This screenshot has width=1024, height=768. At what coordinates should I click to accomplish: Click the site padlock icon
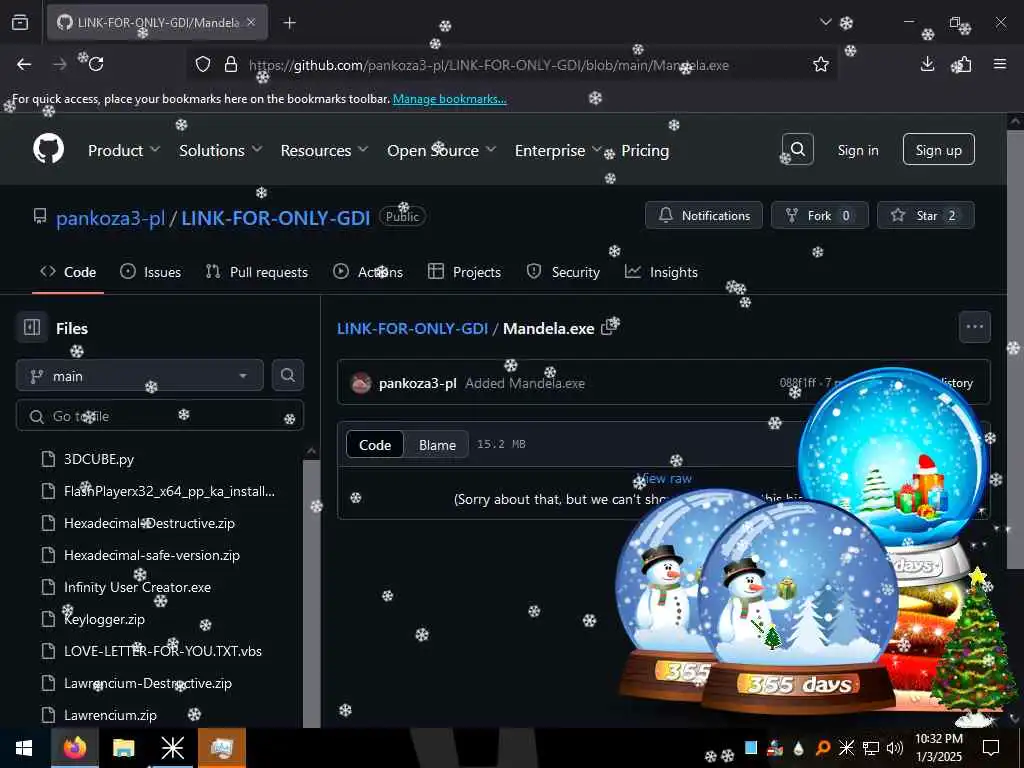231,64
